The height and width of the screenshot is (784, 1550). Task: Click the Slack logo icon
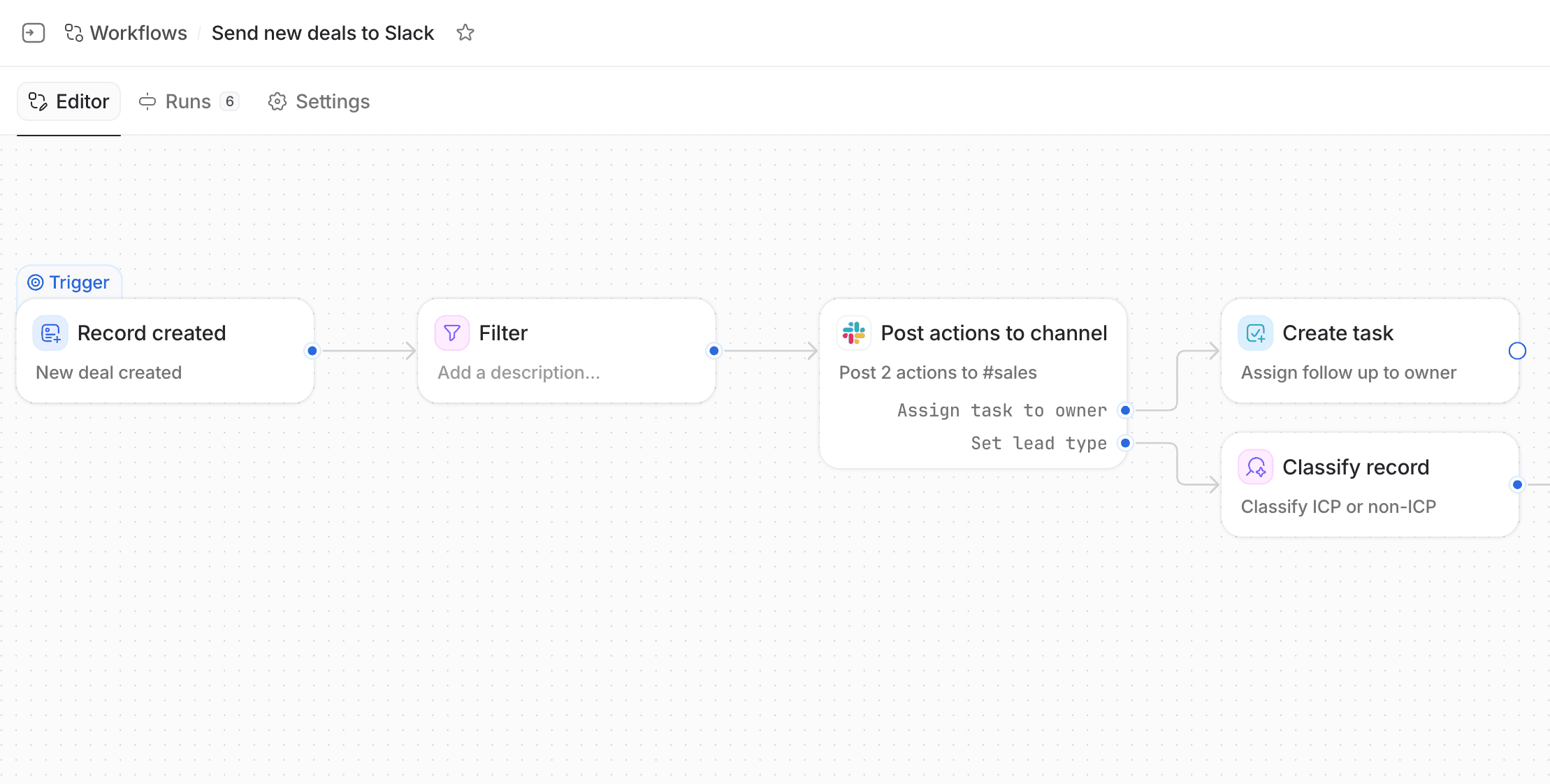coord(854,333)
